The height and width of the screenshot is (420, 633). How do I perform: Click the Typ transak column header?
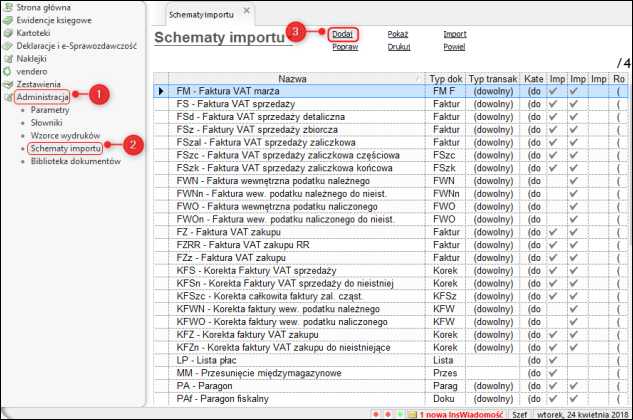(x=493, y=79)
